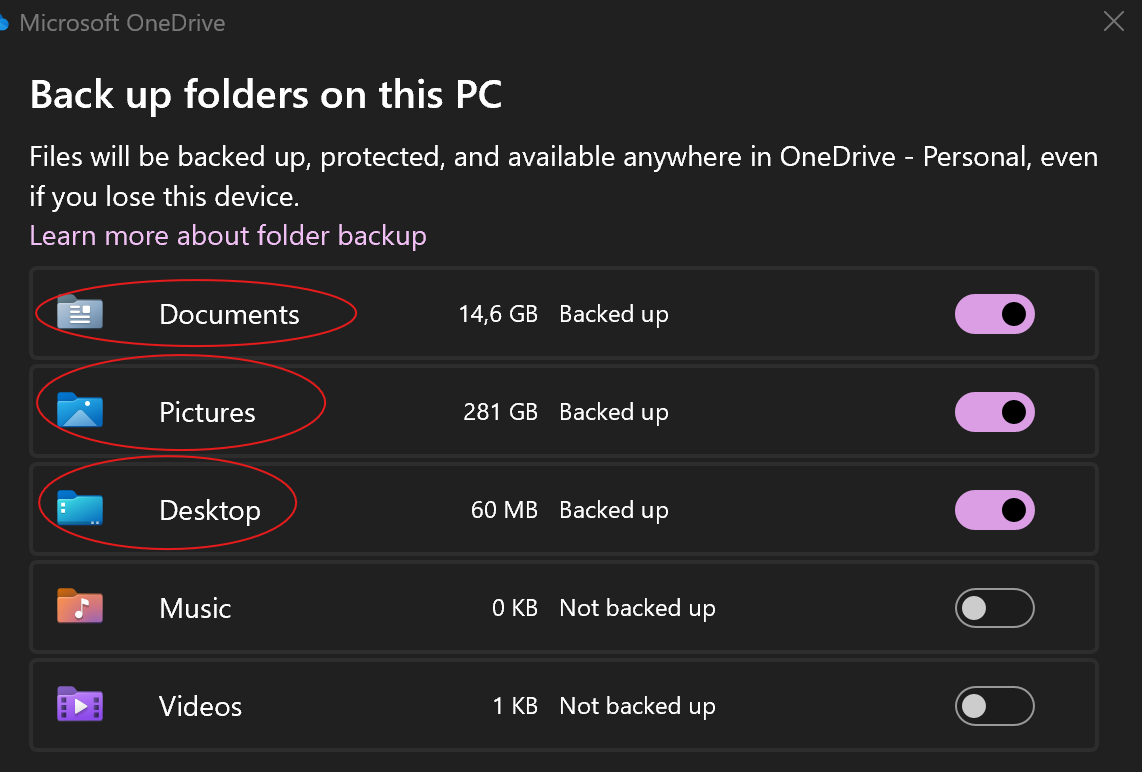
Task: Click the Documents folder icon
Action: [80, 314]
